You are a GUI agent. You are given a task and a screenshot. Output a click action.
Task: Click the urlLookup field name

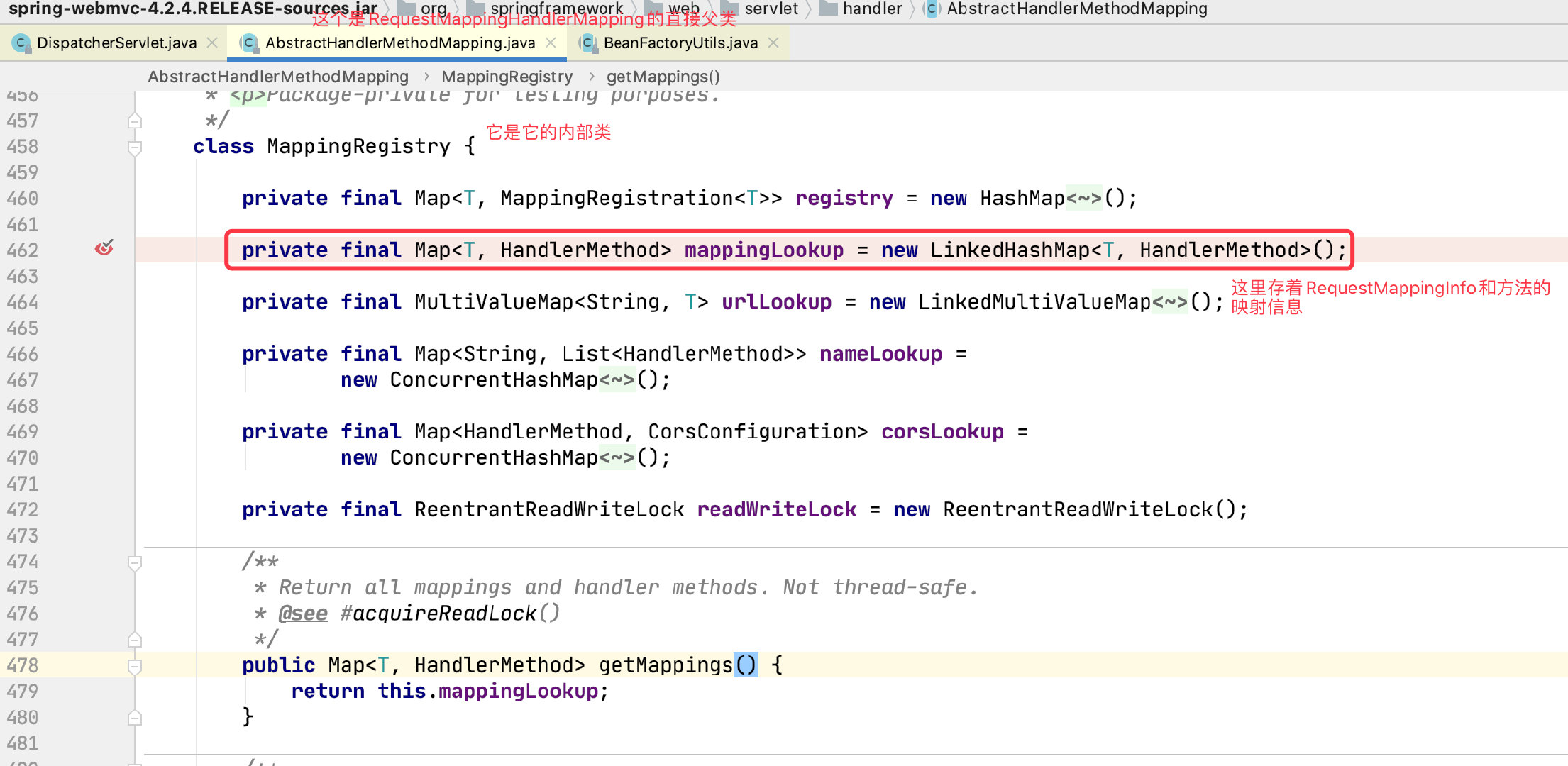776,303
